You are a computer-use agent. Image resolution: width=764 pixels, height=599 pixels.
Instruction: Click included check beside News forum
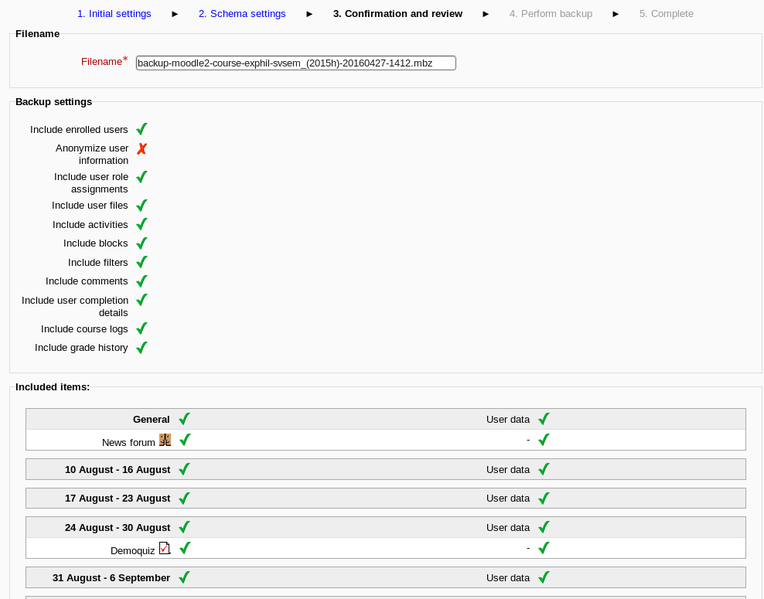185,440
